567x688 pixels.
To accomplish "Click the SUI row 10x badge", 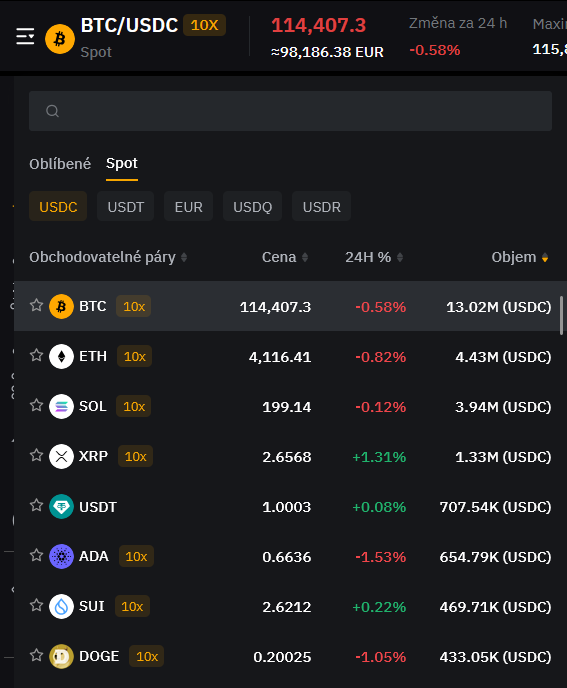I will (x=132, y=606).
